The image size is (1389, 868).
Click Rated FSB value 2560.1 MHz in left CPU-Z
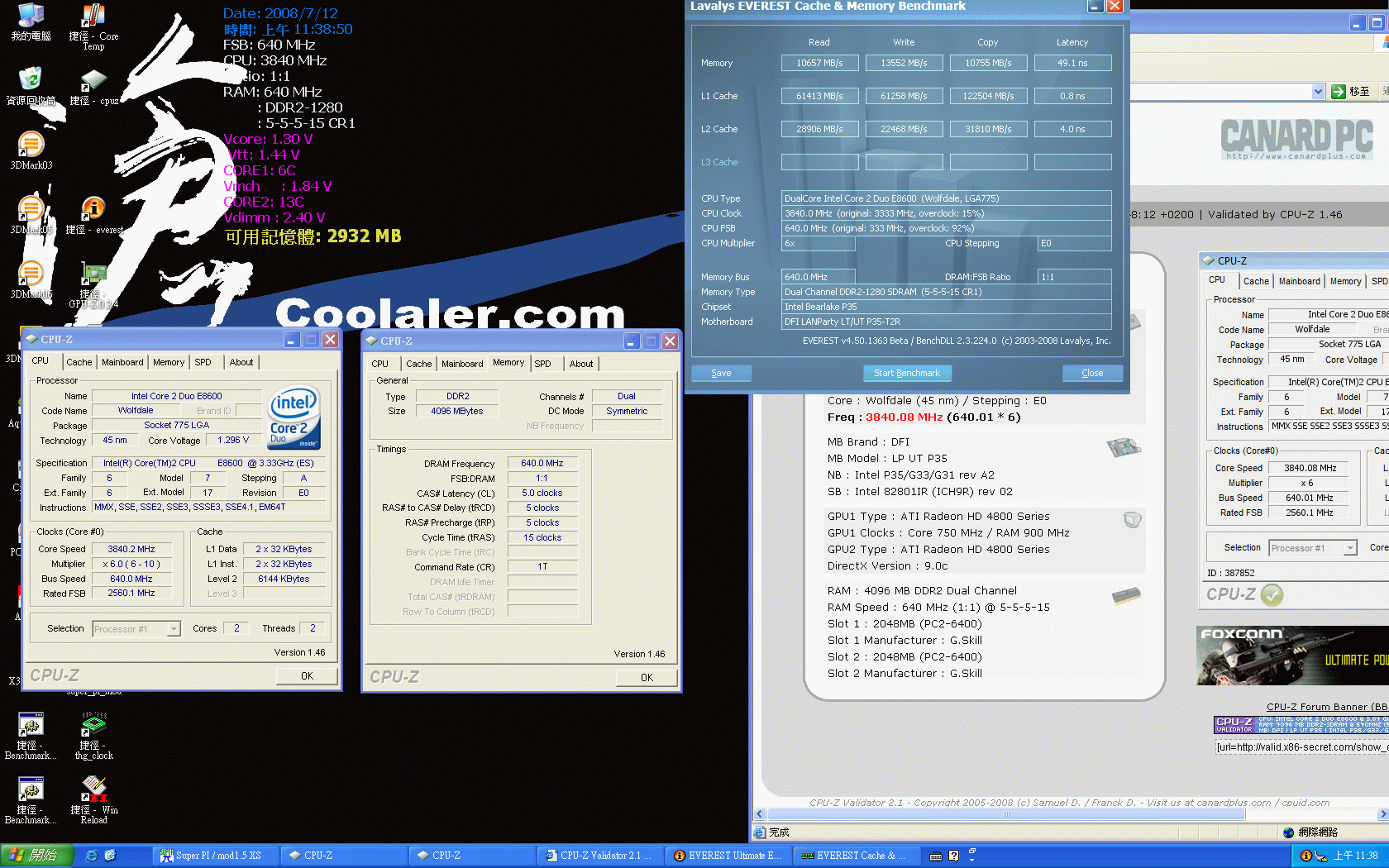pyautogui.click(x=131, y=593)
